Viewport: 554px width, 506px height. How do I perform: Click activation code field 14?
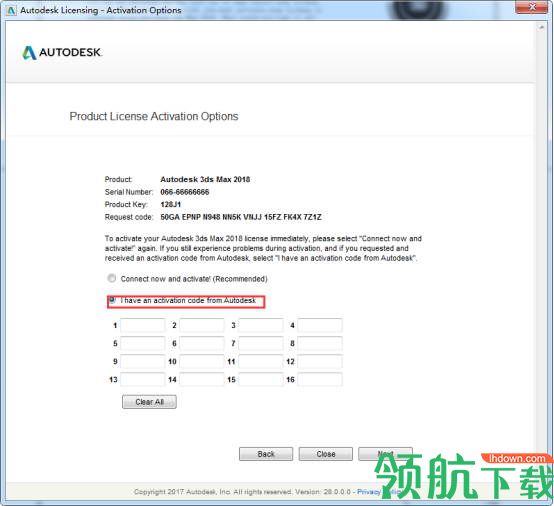tap(202, 380)
